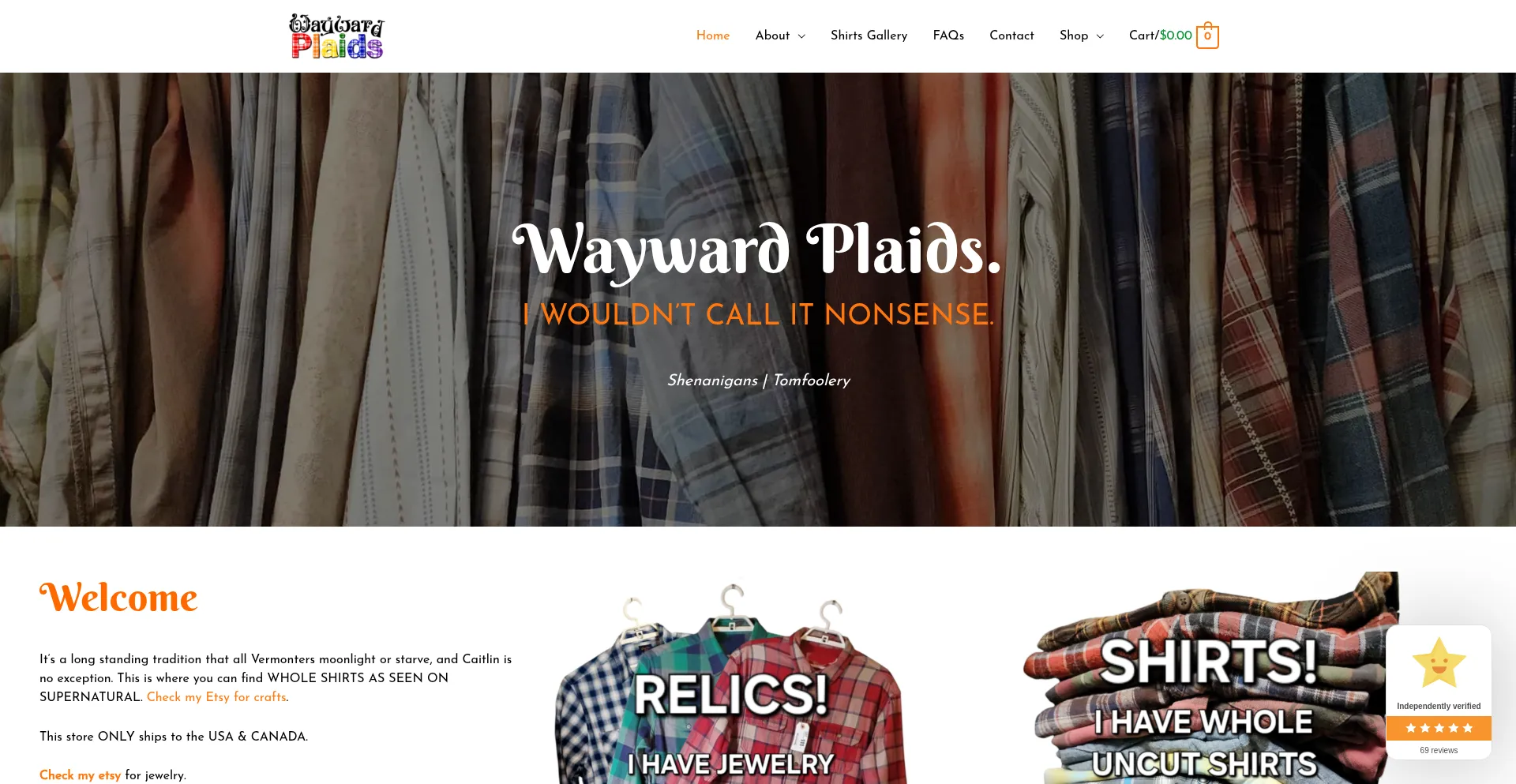Click the Cart/$0.00 link
Viewport: 1516px width, 784px height.
(x=1160, y=36)
